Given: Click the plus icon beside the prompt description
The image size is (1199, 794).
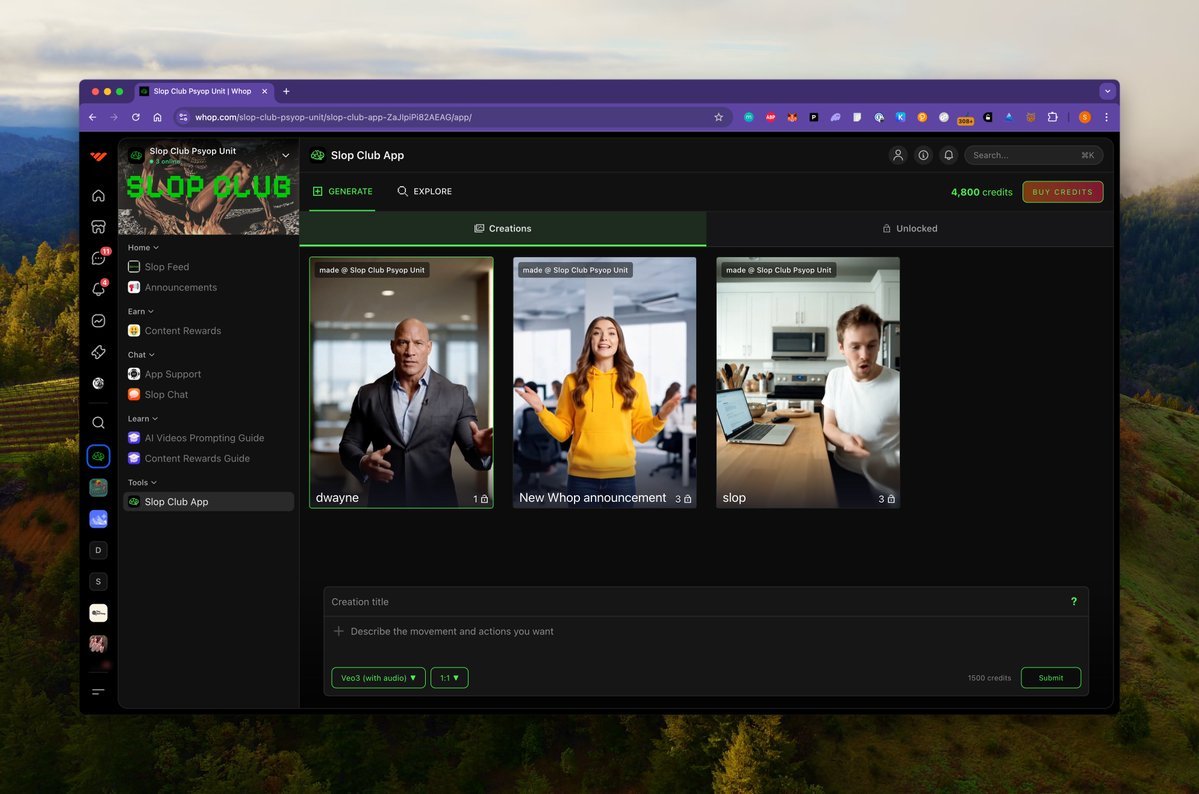Looking at the screenshot, I should coord(339,631).
